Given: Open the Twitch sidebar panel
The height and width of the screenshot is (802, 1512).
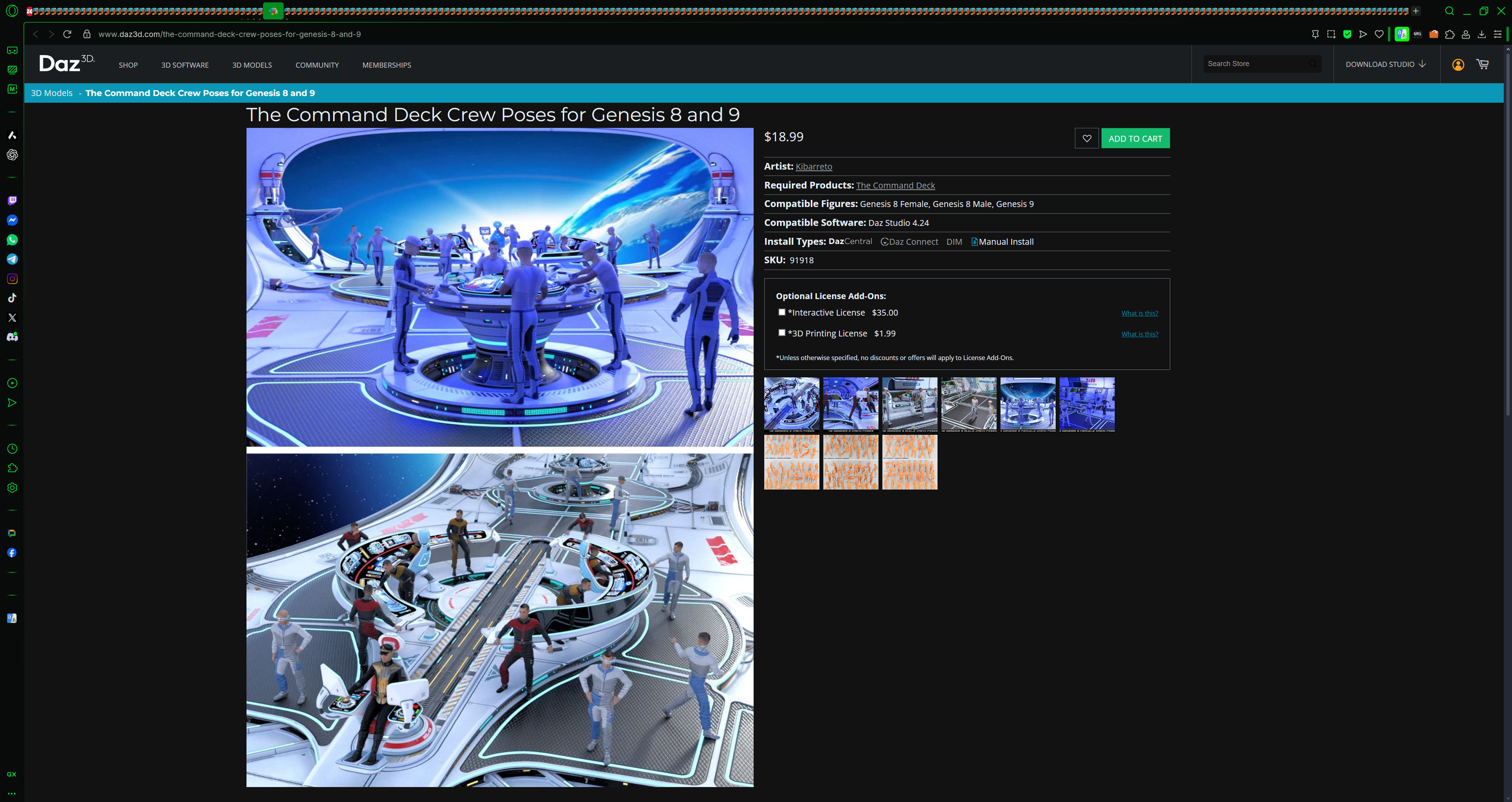Looking at the screenshot, I should 12,201.
